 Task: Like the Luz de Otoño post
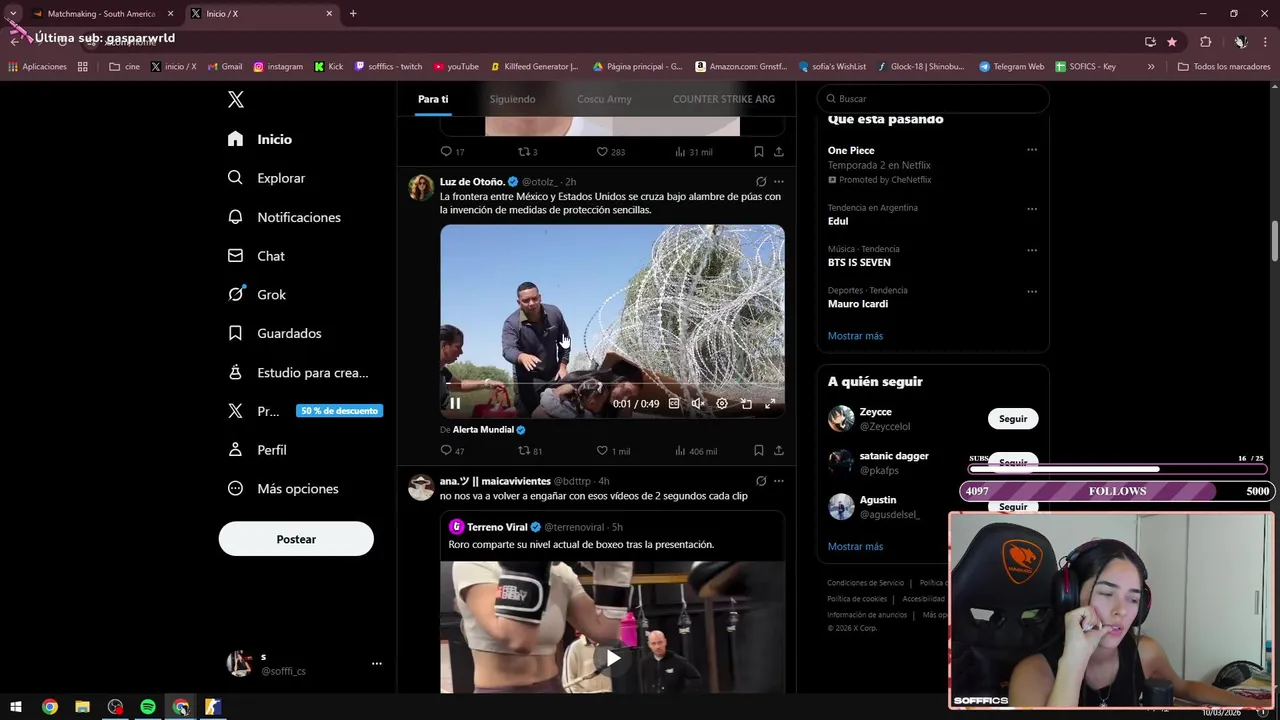[613, 451]
